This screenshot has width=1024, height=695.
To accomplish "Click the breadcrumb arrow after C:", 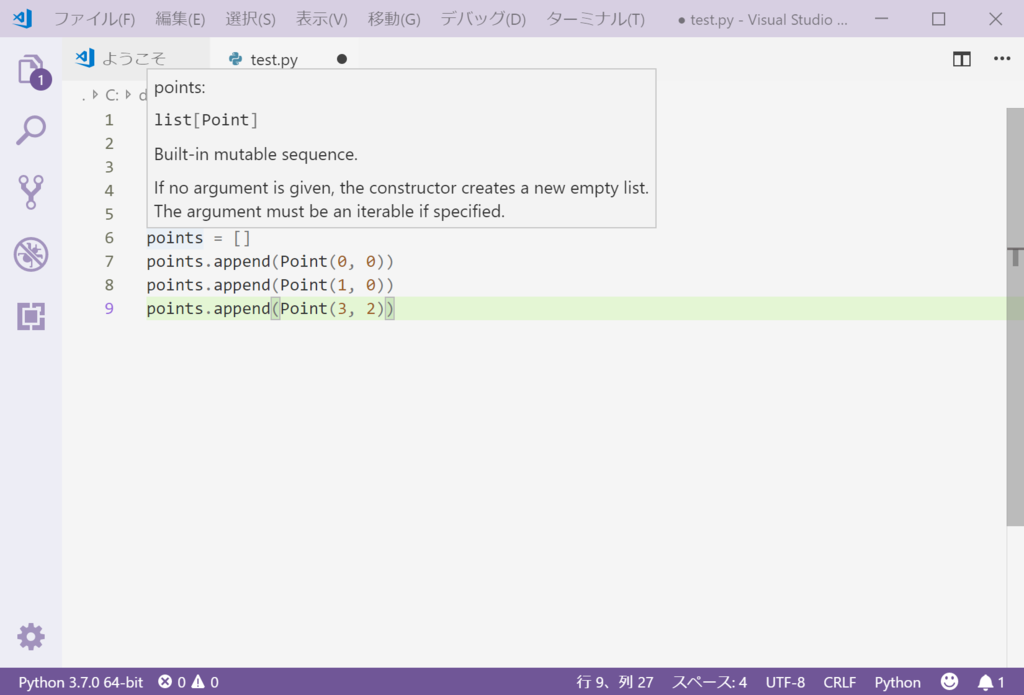I will [x=129, y=95].
